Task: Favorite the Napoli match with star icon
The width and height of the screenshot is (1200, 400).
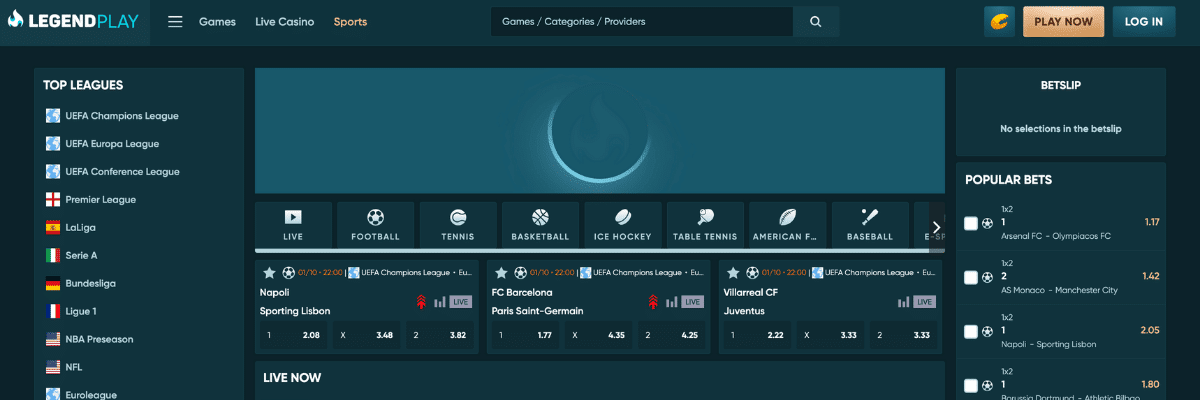Action: pos(269,272)
